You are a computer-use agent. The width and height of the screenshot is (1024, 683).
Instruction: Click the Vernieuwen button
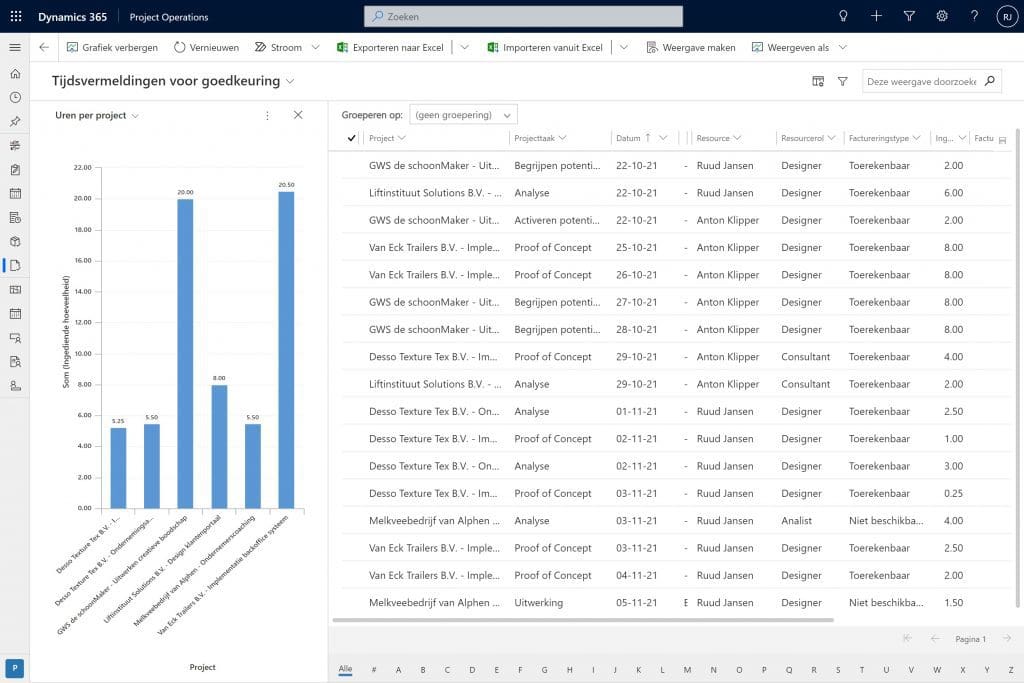206,47
